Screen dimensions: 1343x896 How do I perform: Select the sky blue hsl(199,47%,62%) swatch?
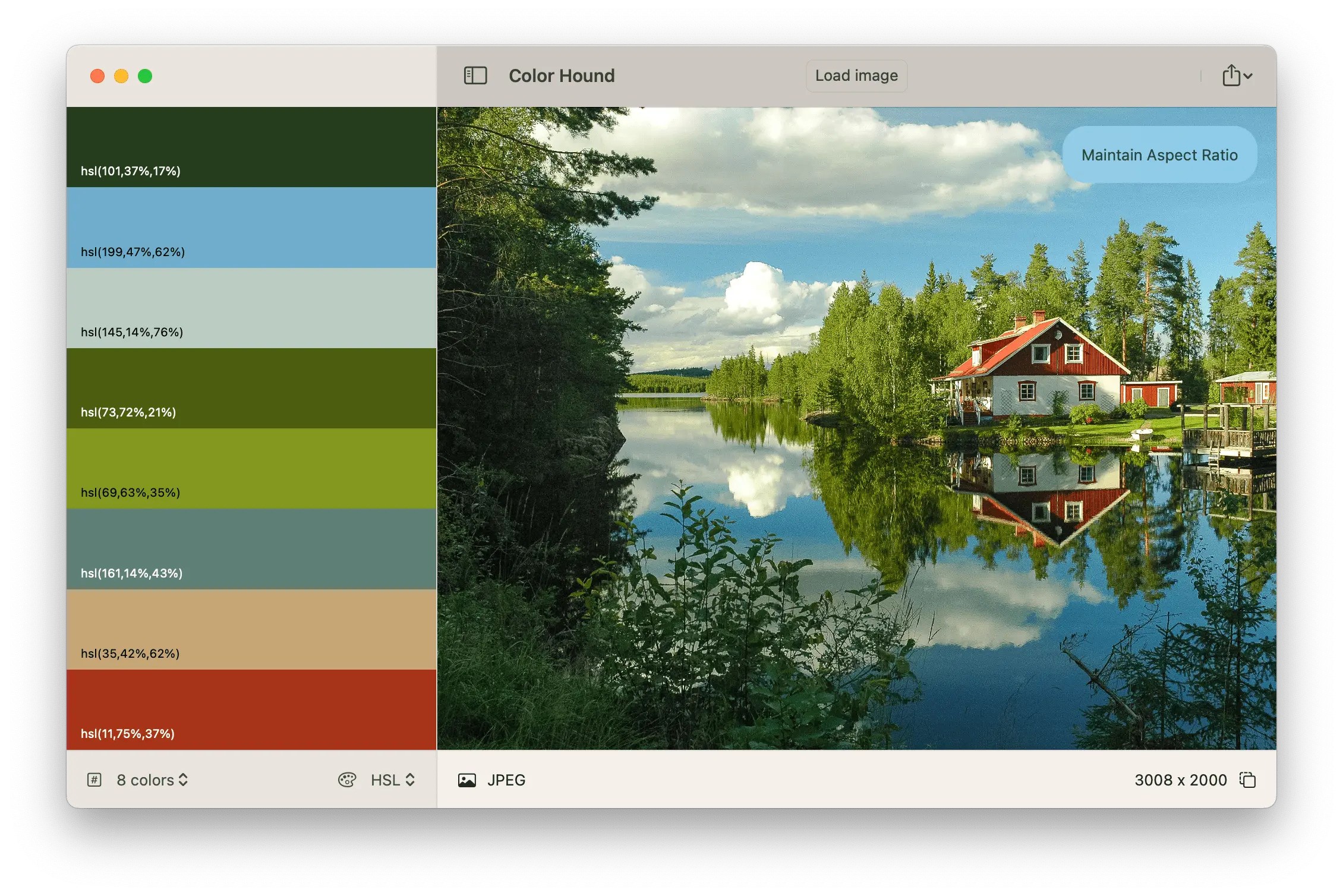point(251,228)
